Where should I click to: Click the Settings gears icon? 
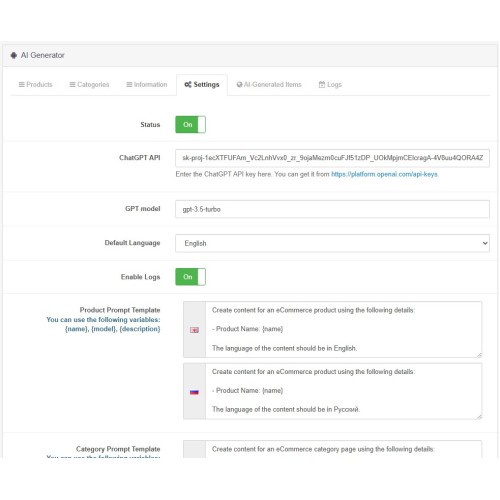[x=188, y=85]
